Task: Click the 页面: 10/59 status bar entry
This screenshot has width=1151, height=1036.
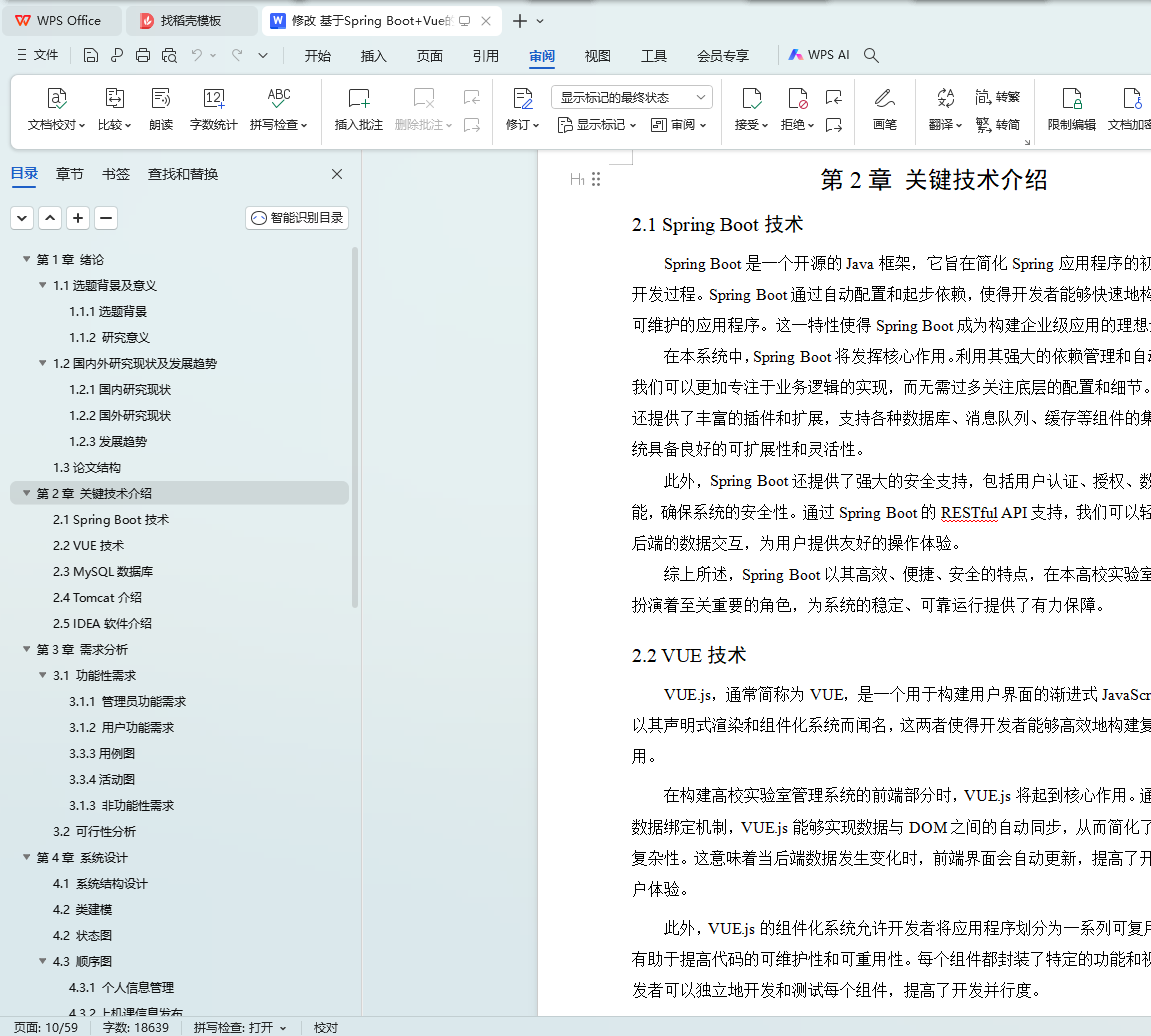Action: 46,1027
